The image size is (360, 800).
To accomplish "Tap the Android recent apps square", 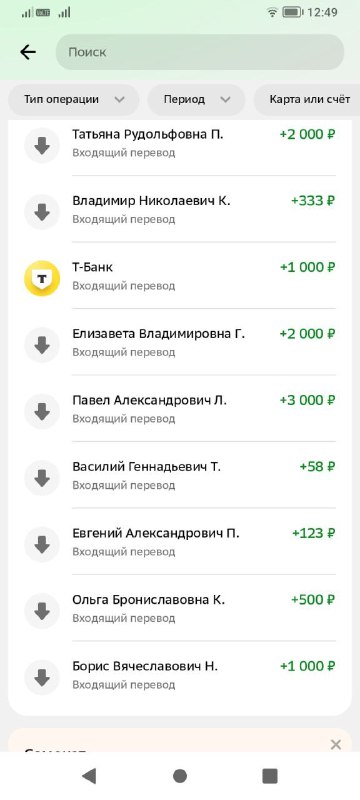I will (x=270, y=776).
